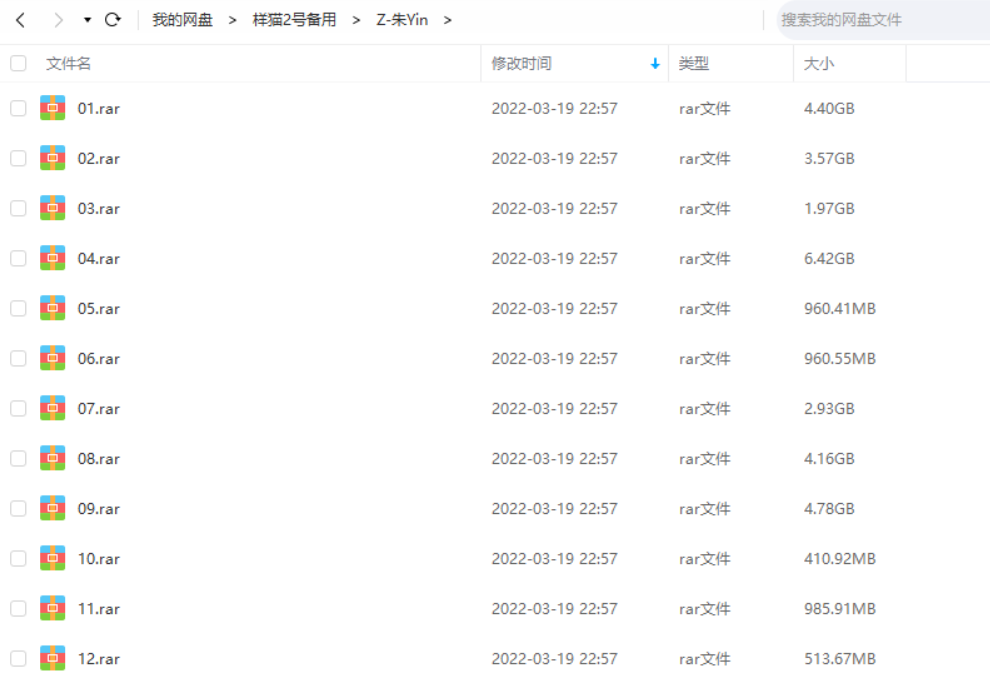Click the 12.rar archive icon

point(52,658)
